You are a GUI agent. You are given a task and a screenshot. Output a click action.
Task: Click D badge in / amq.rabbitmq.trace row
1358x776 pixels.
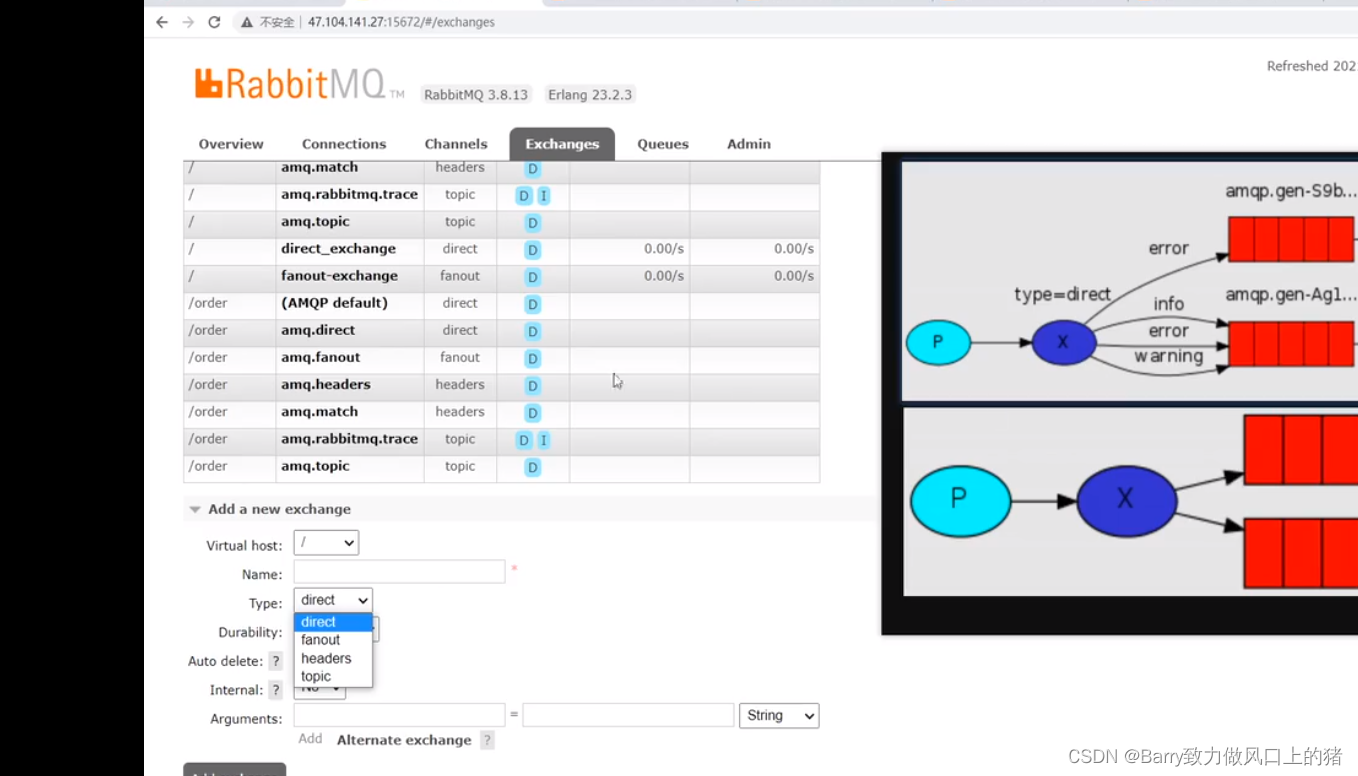pyautogui.click(x=523, y=196)
